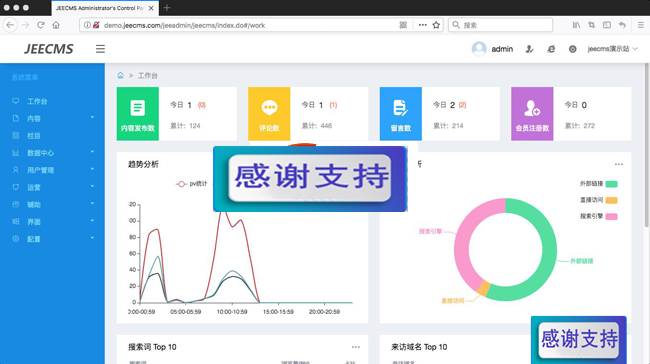Click the 累计: 124 text
The image size is (650, 364).
tap(185, 126)
